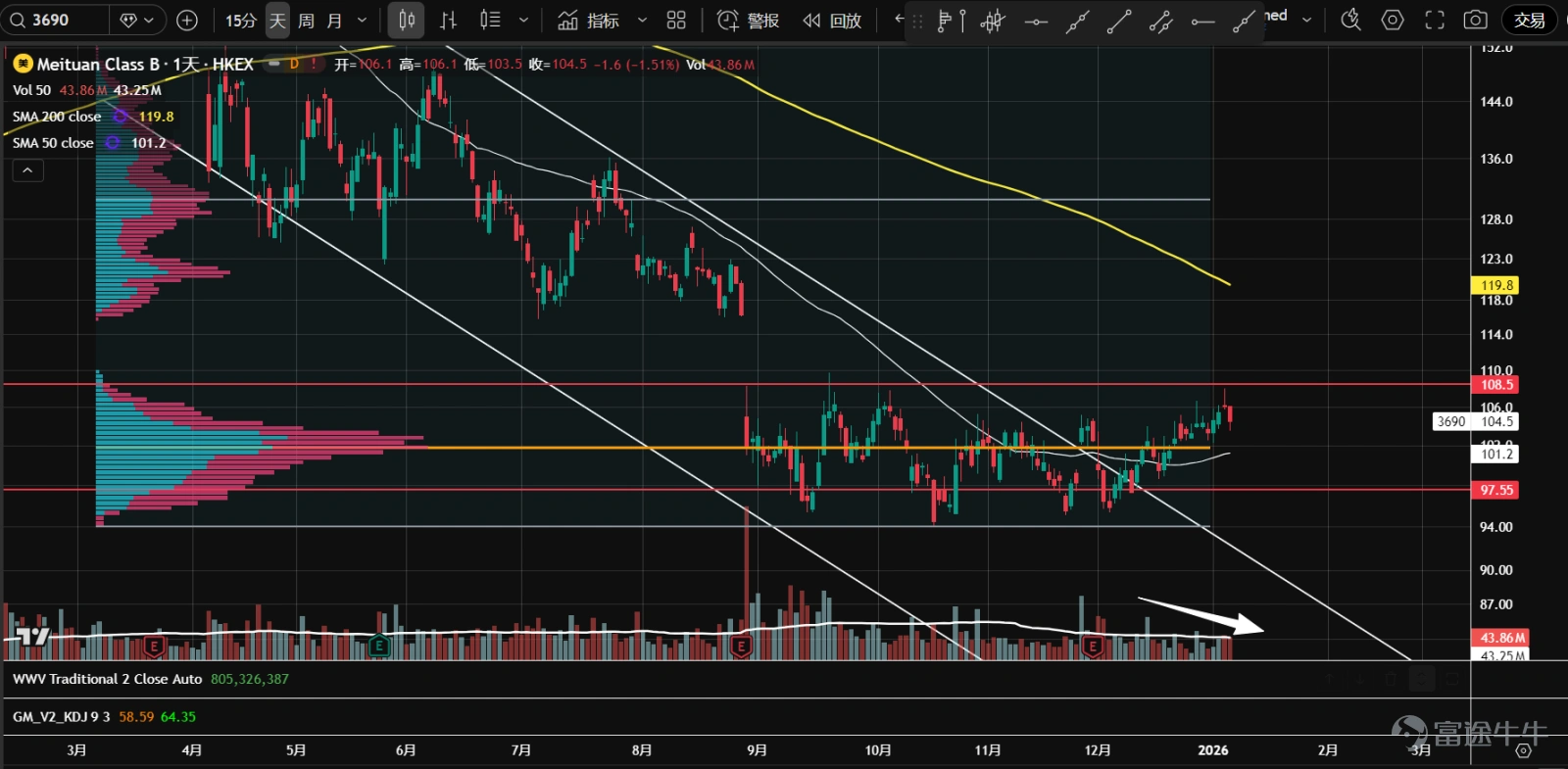Open the 指标 indicators button

click(x=588, y=21)
